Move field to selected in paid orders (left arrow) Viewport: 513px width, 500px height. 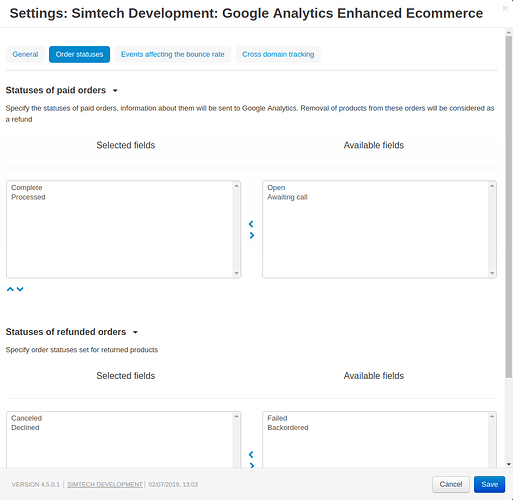[251, 224]
